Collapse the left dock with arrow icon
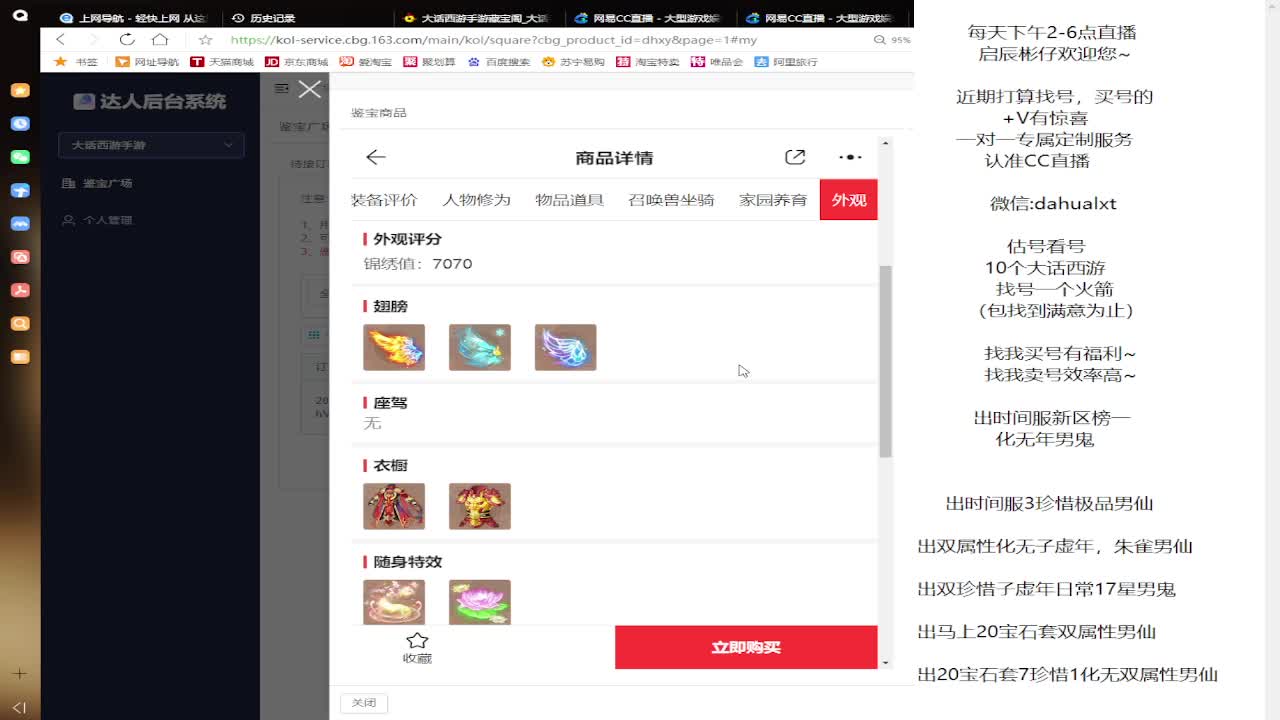Viewport: 1280px width, 720px height. 20,707
